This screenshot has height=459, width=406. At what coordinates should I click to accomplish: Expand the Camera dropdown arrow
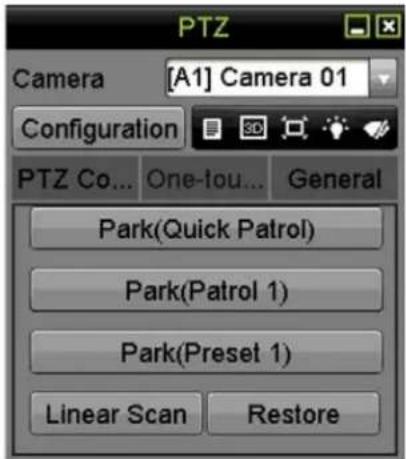click(x=383, y=79)
